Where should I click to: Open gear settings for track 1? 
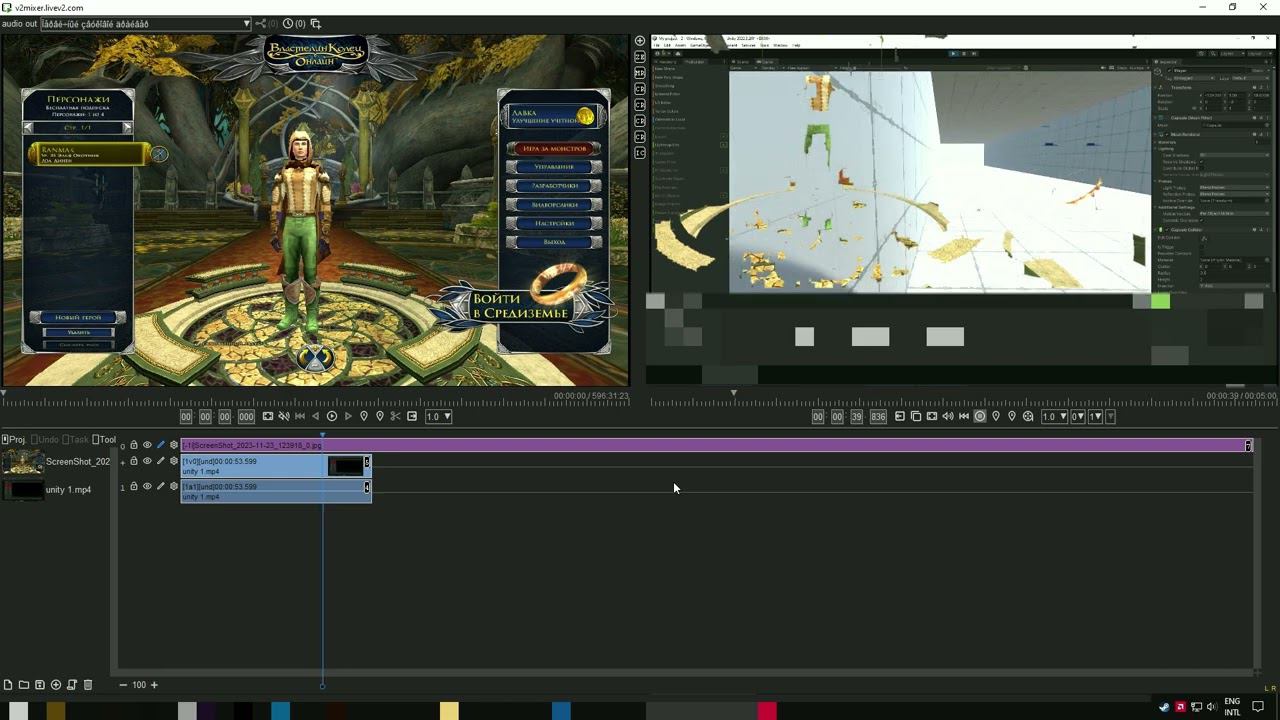[x=174, y=487]
